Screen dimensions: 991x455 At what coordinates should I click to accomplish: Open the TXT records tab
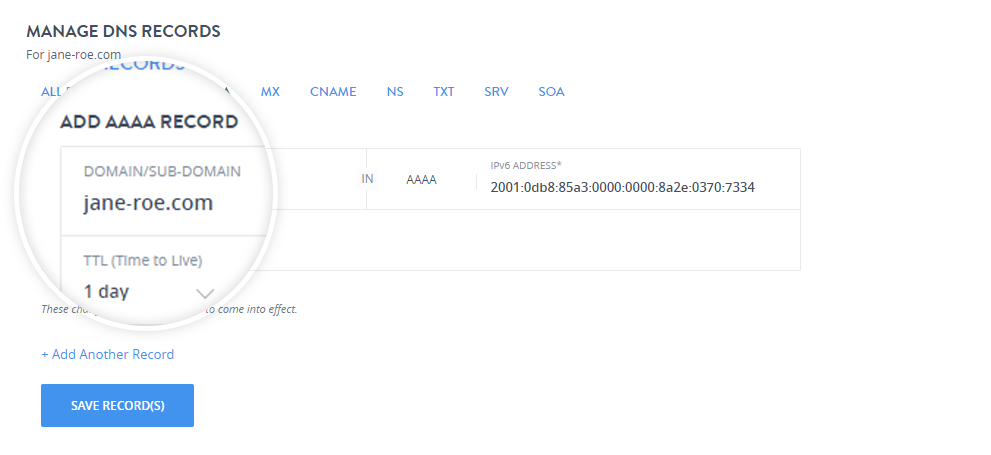[444, 92]
